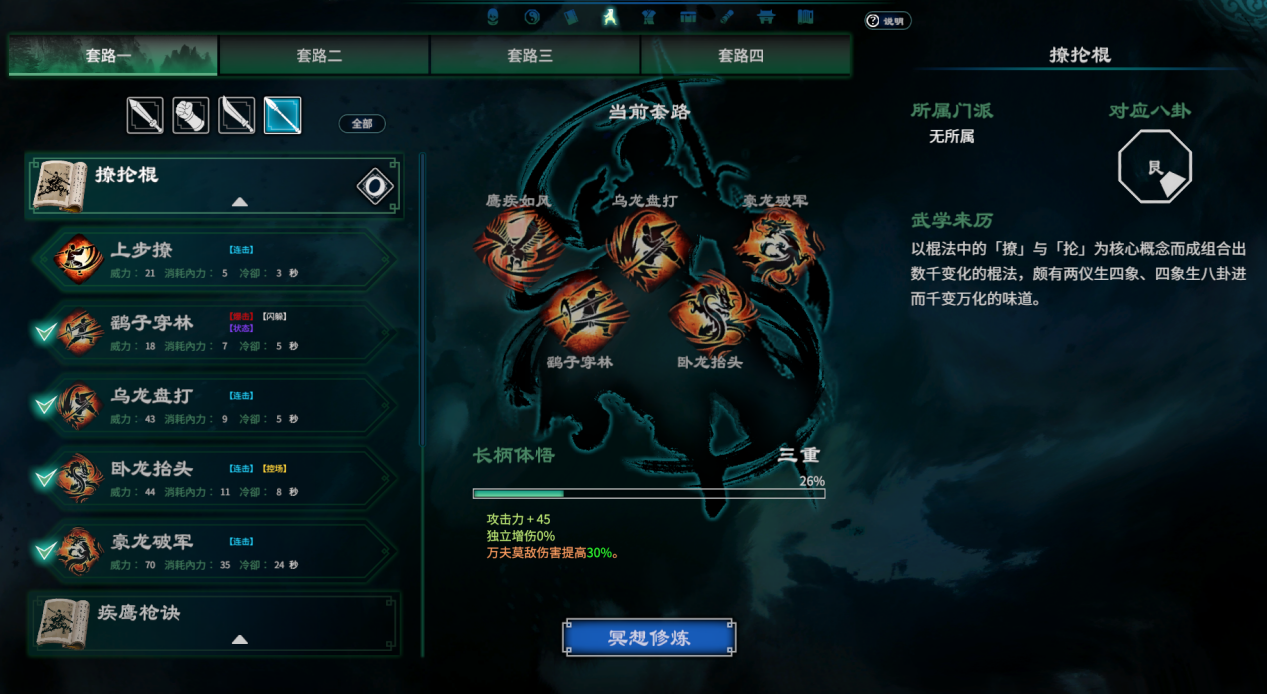The image size is (1267, 694).
Task: Select the highlighted spear filter icon
Action: click(x=283, y=115)
